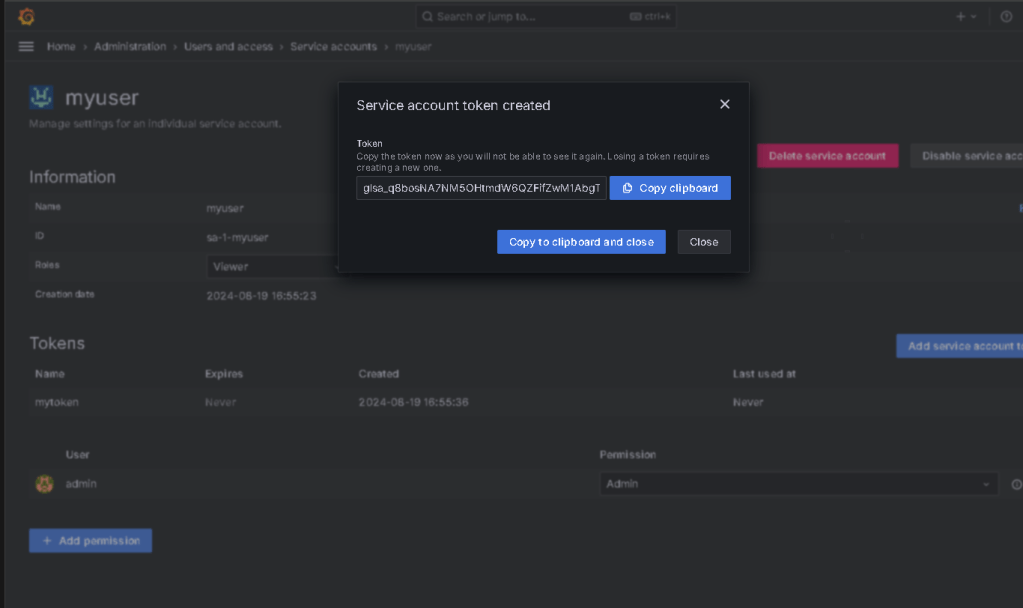1023x608 pixels.
Task: Click Copy to clipboard and close
Action: [581, 242]
